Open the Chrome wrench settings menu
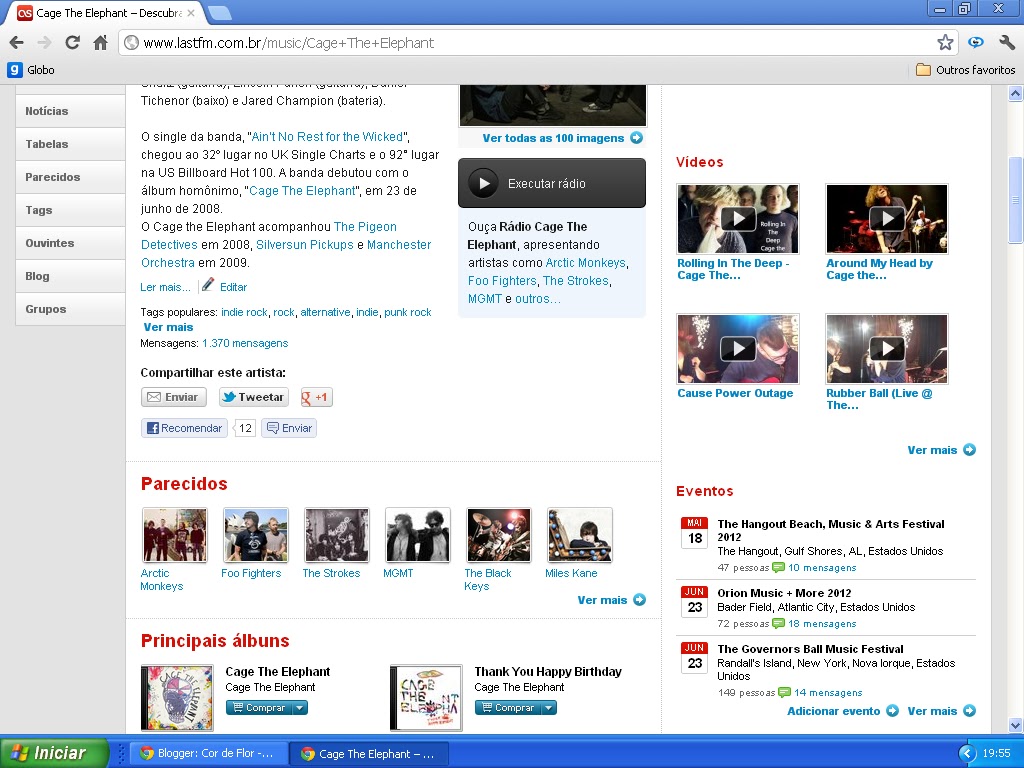 point(1006,42)
